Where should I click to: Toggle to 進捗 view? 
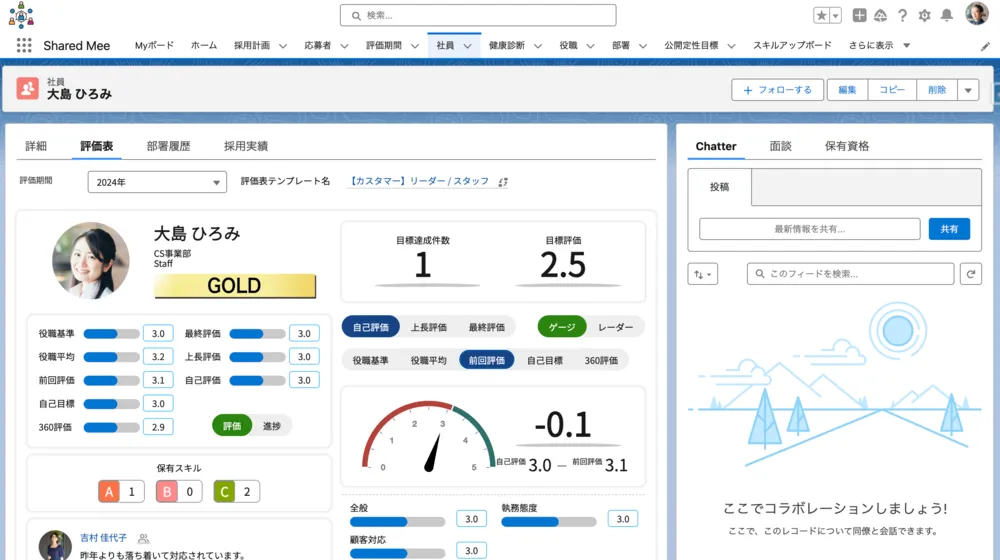tap(270, 425)
